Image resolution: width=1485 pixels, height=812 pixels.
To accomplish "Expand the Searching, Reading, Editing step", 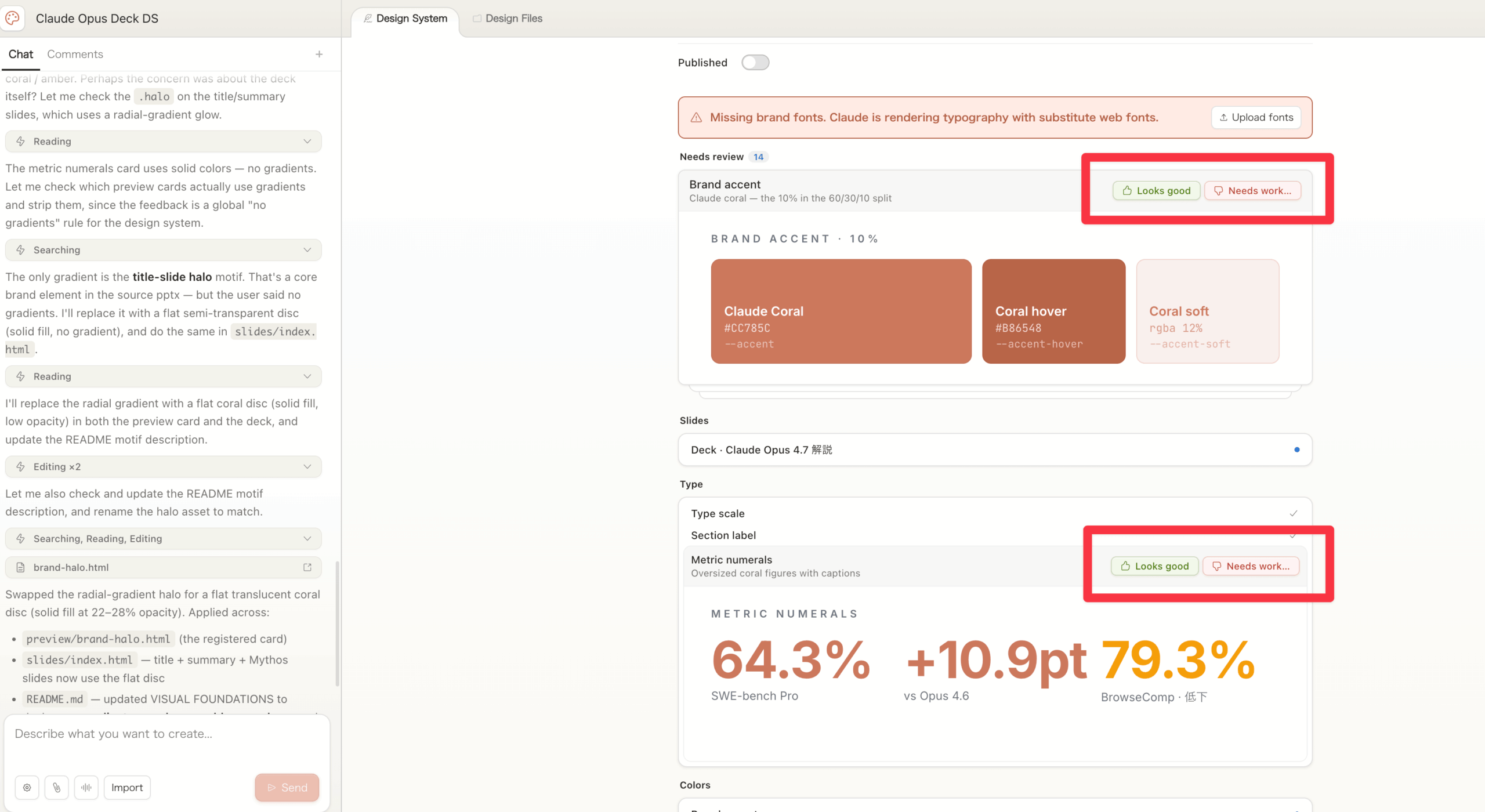I will coord(307,538).
